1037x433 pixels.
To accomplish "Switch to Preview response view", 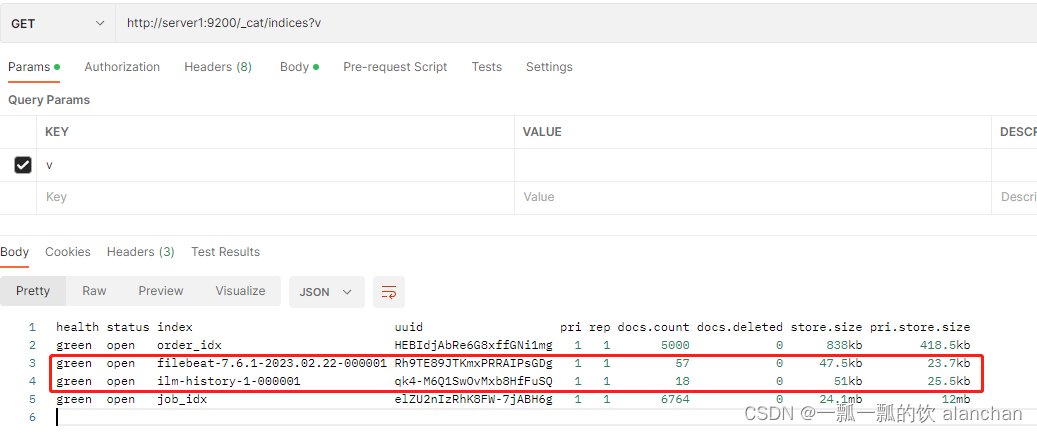I will [x=161, y=291].
